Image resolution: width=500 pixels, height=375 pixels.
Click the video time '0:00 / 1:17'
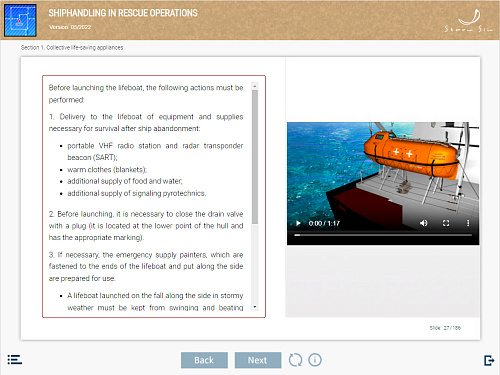[x=324, y=223]
